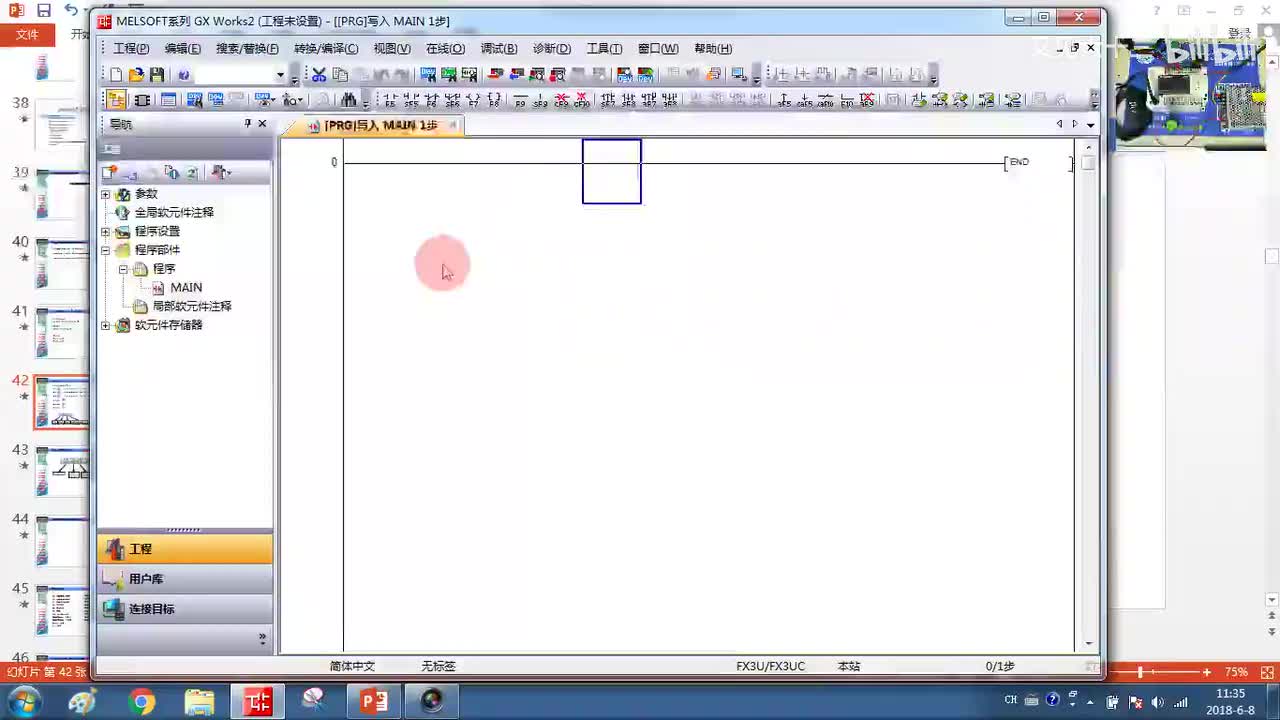Select the ladder editor cursor cell
Screen dimensions: 1280x720
pos(612,172)
